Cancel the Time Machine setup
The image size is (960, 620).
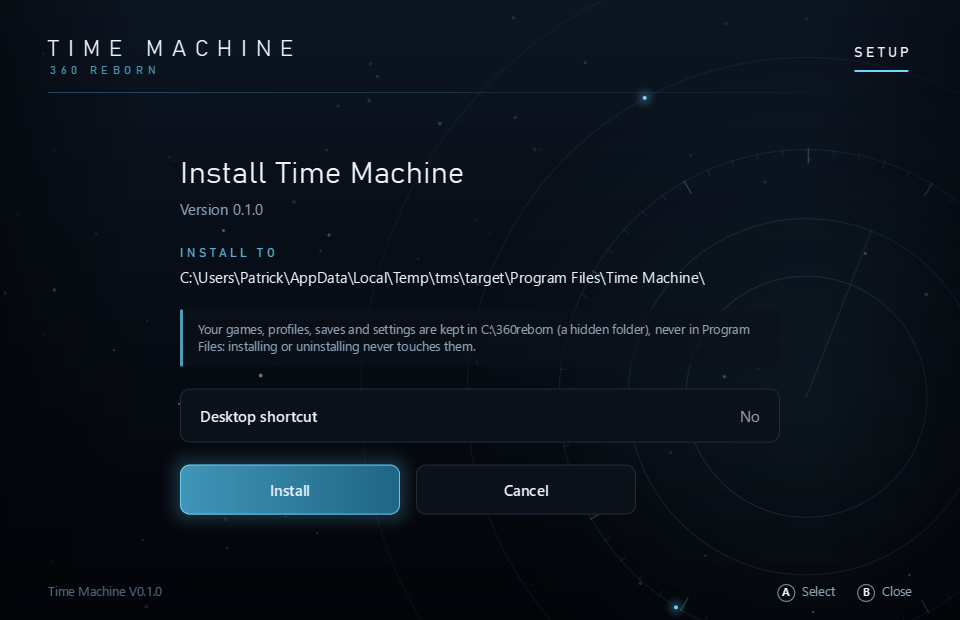pyautogui.click(x=526, y=490)
